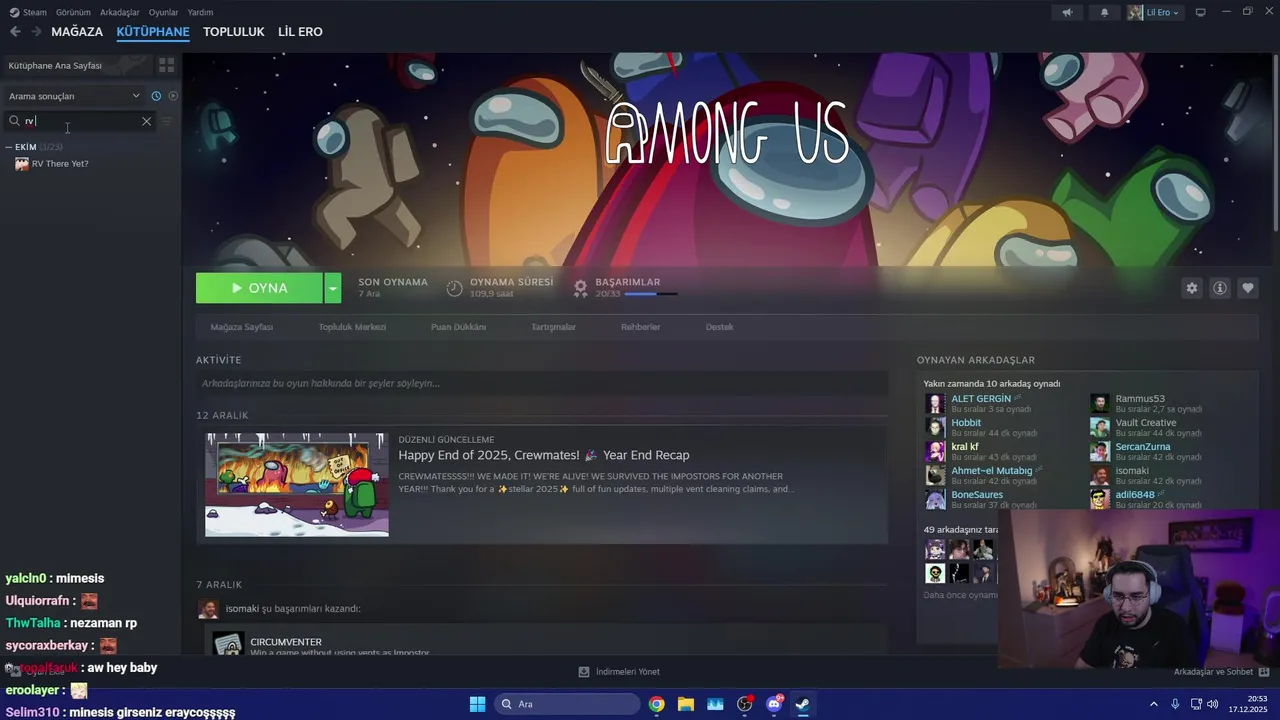1280x720 pixels.
Task: Show hidden system tray icons
Action: 1153,704
